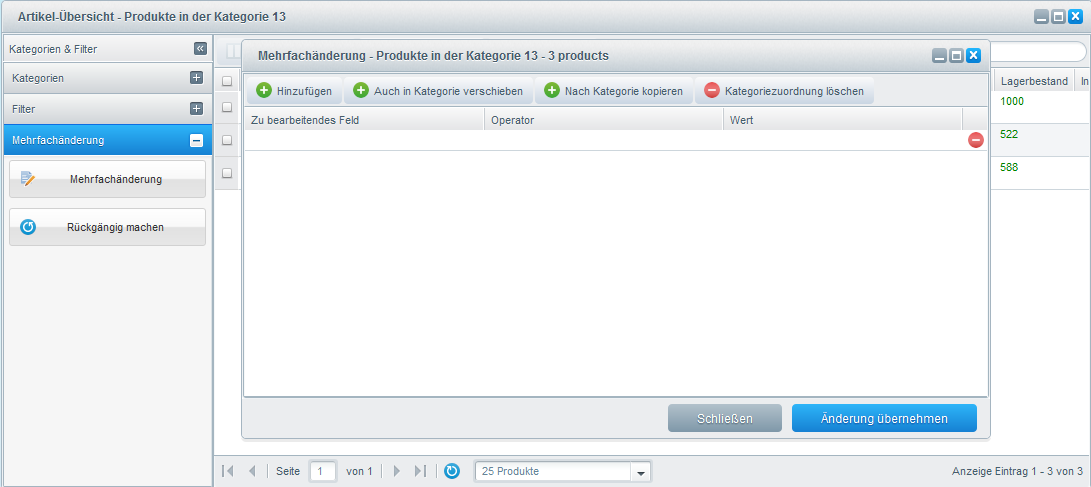Open the 25 Produkte page size dropdown
Image resolution: width=1091 pixels, height=487 pixels.
[x=642, y=471]
